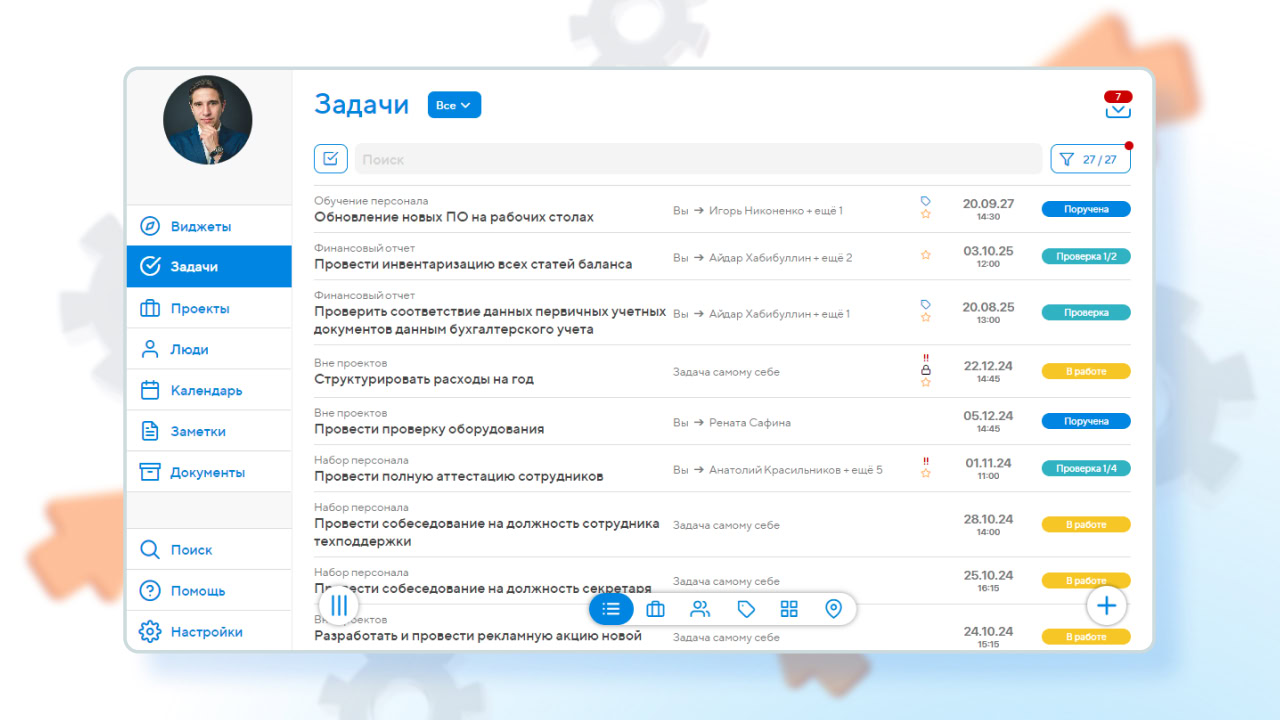Select the people grouping icon in bottom toolbar
This screenshot has height=720, width=1280.
coord(700,608)
